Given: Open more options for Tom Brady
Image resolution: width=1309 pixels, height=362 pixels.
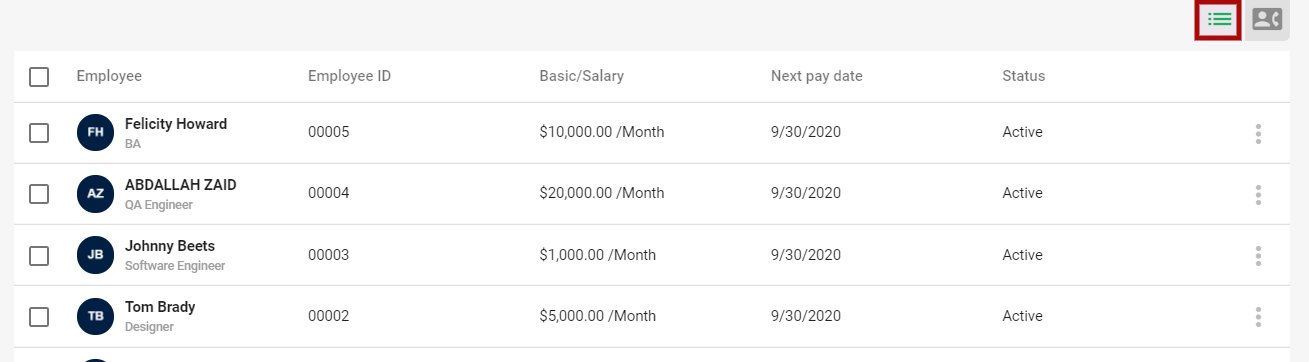Looking at the screenshot, I should 1258,316.
